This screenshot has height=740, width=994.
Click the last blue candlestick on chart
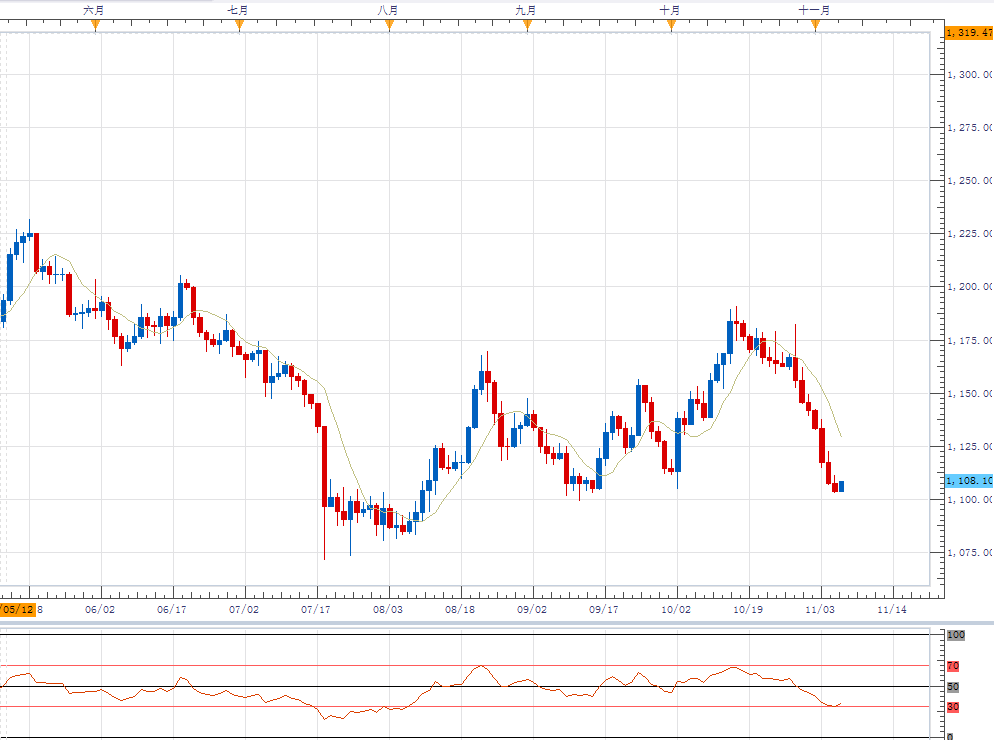842,486
